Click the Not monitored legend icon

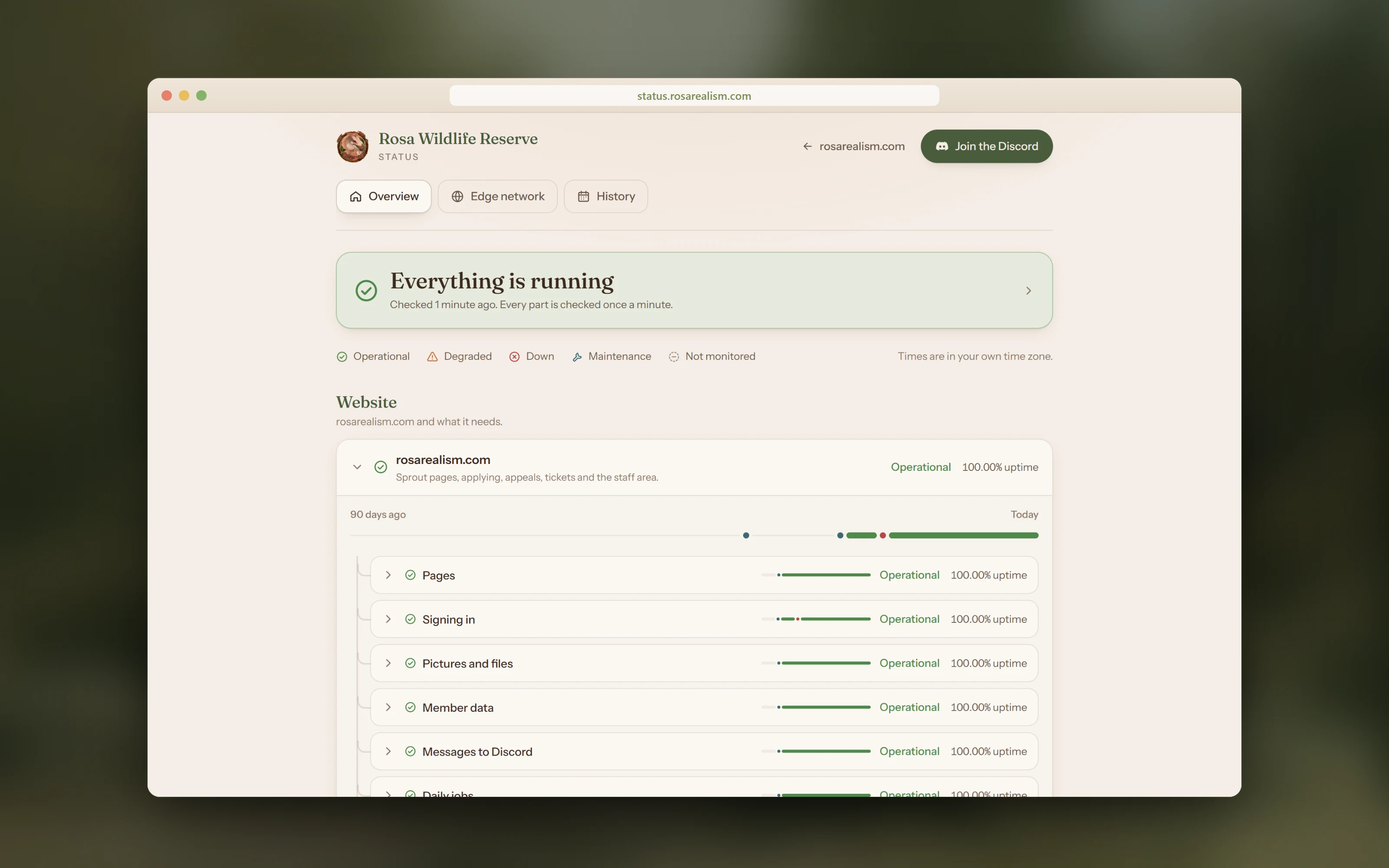click(x=674, y=356)
